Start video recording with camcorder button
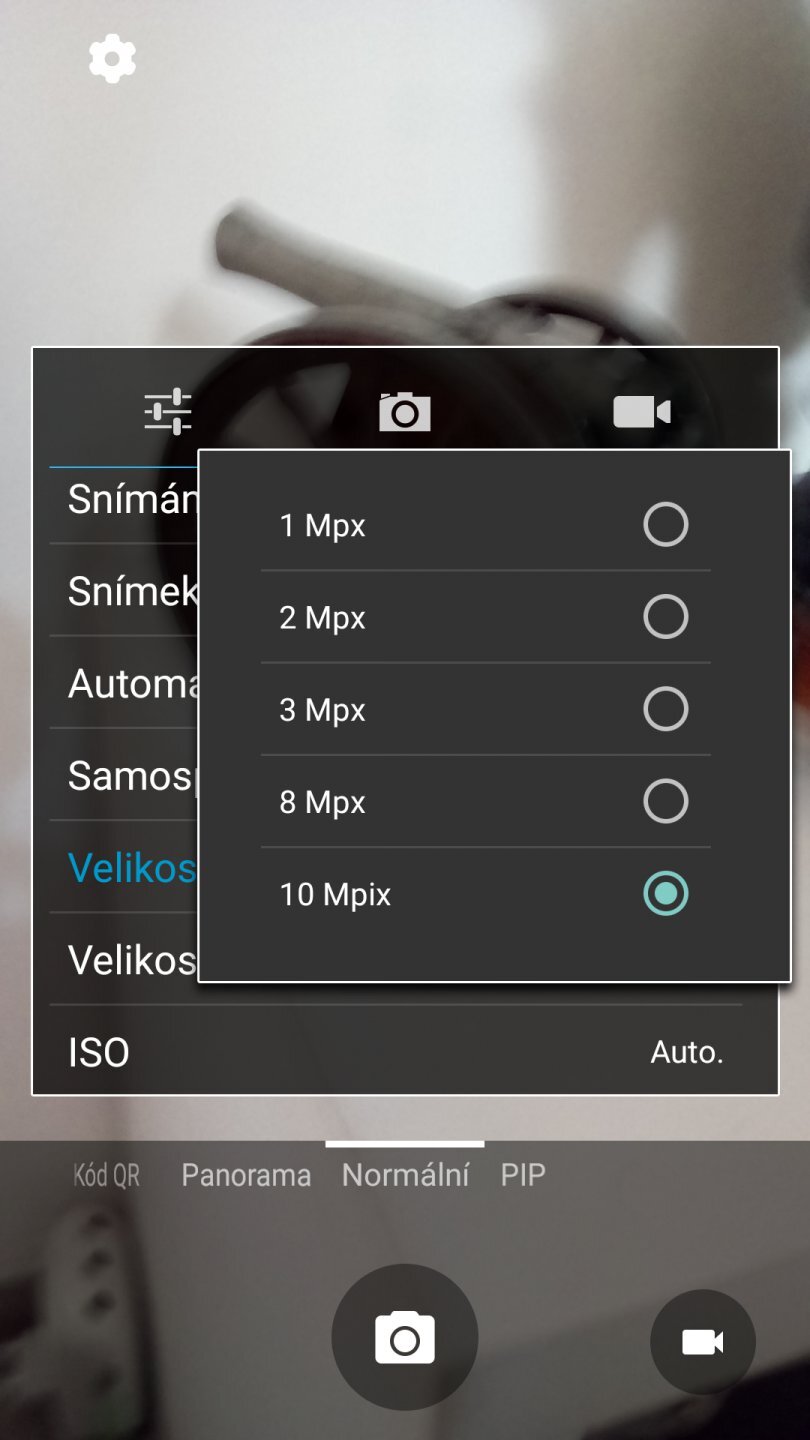This screenshot has height=1440, width=810. 702,1342
